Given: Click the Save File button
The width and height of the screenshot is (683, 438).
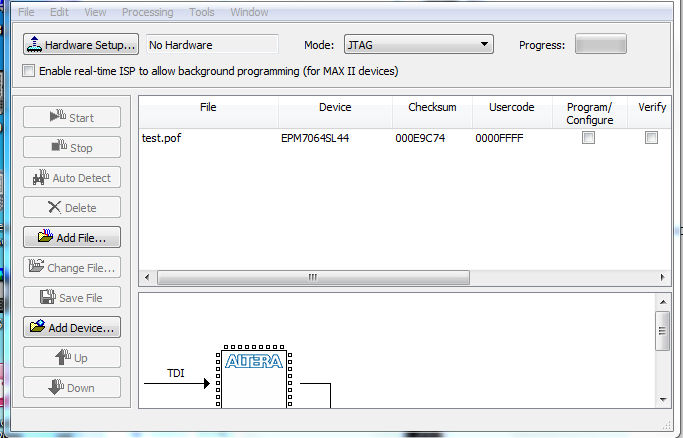Looking at the screenshot, I should pyautogui.click(x=72, y=297).
